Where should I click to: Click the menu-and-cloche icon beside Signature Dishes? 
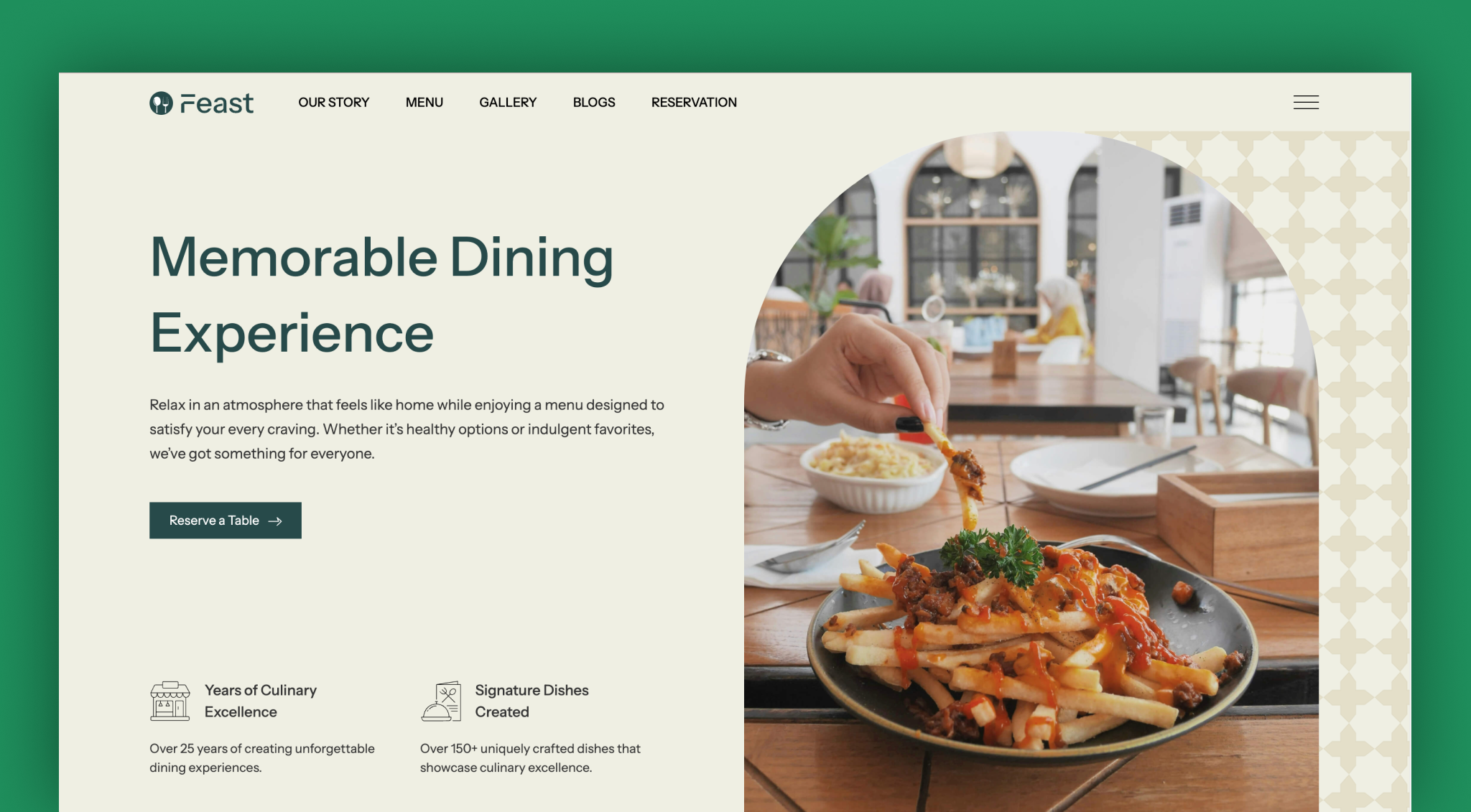click(x=441, y=701)
